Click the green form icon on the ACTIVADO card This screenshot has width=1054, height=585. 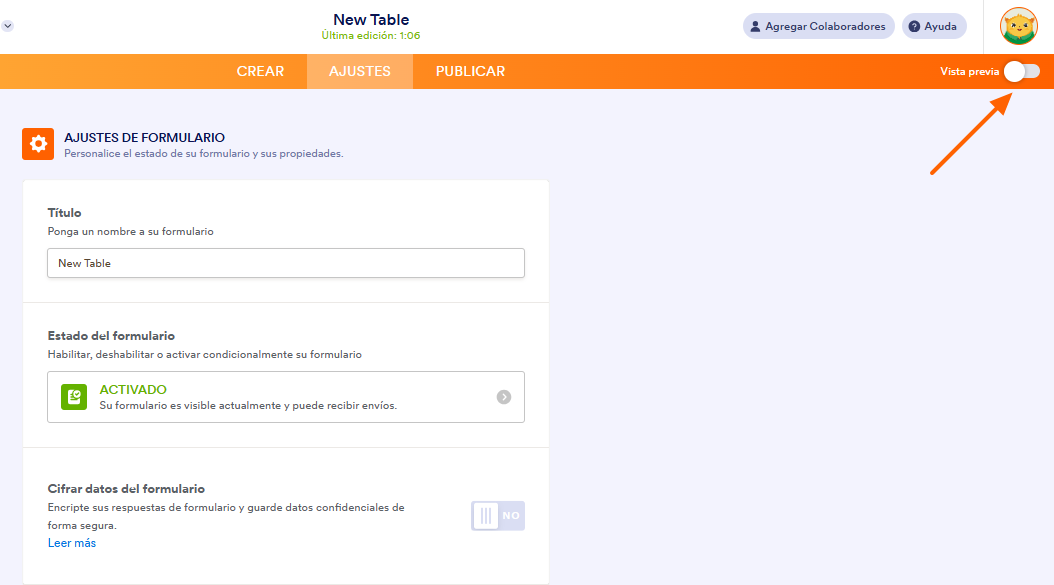73,396
